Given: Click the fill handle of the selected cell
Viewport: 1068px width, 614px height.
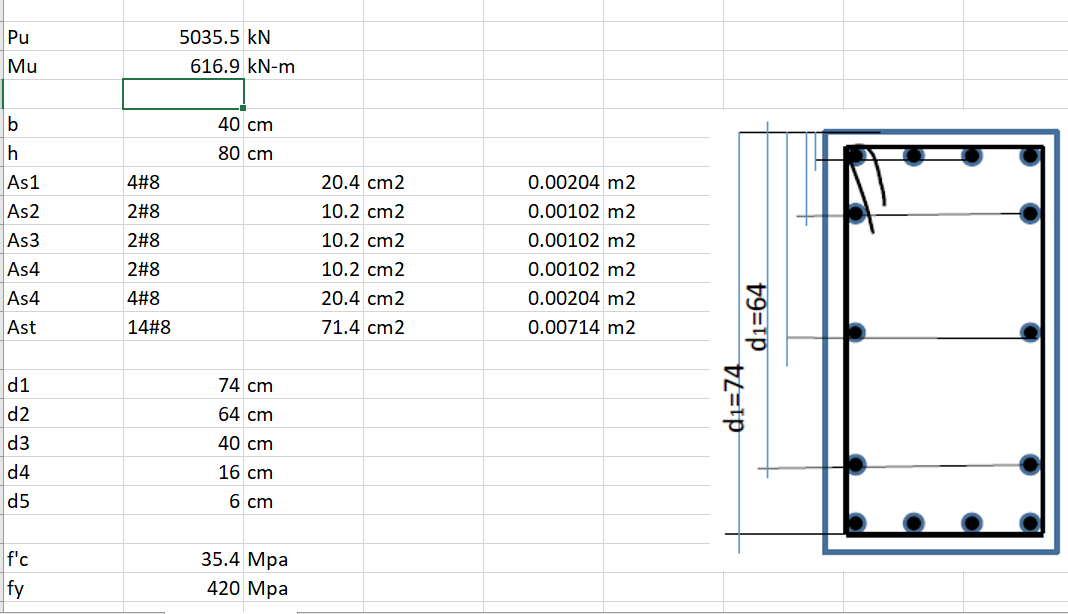Looking at the screenshot, I should [x=243, y=108].
